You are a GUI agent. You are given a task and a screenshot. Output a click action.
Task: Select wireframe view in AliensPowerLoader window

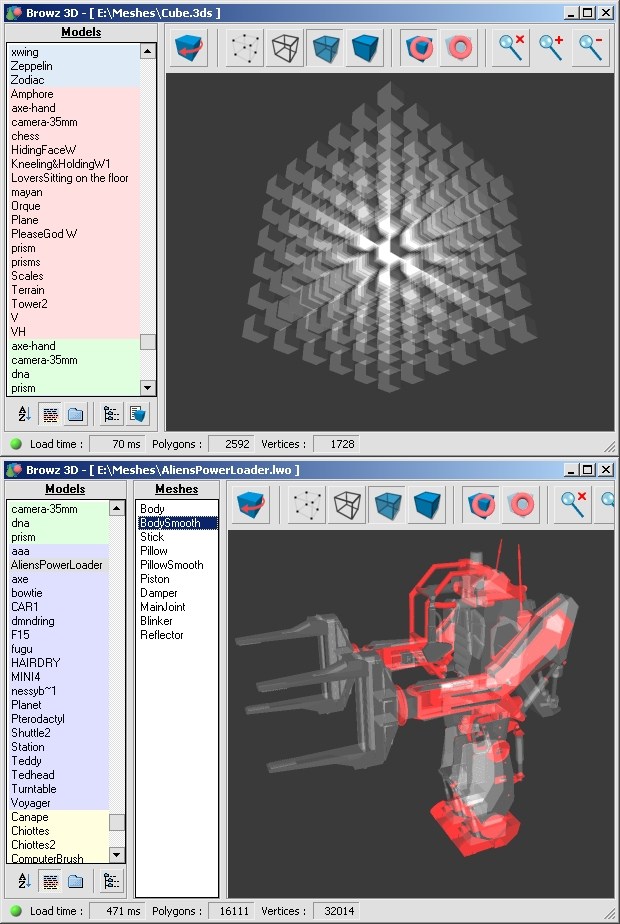pyautogui.click(x=347, y=504)
